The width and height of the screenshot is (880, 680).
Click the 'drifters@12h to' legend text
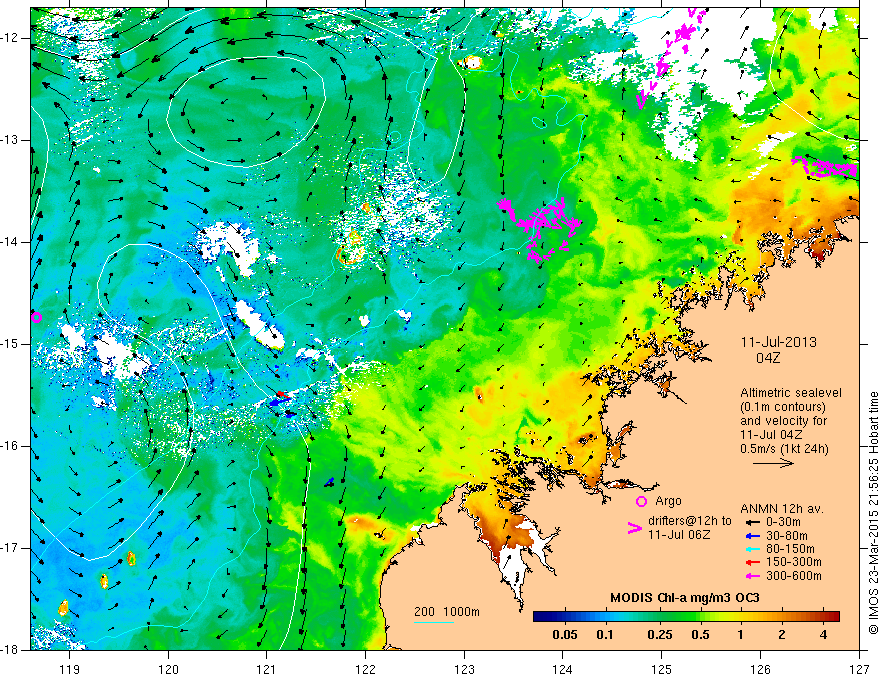point(690,521)
